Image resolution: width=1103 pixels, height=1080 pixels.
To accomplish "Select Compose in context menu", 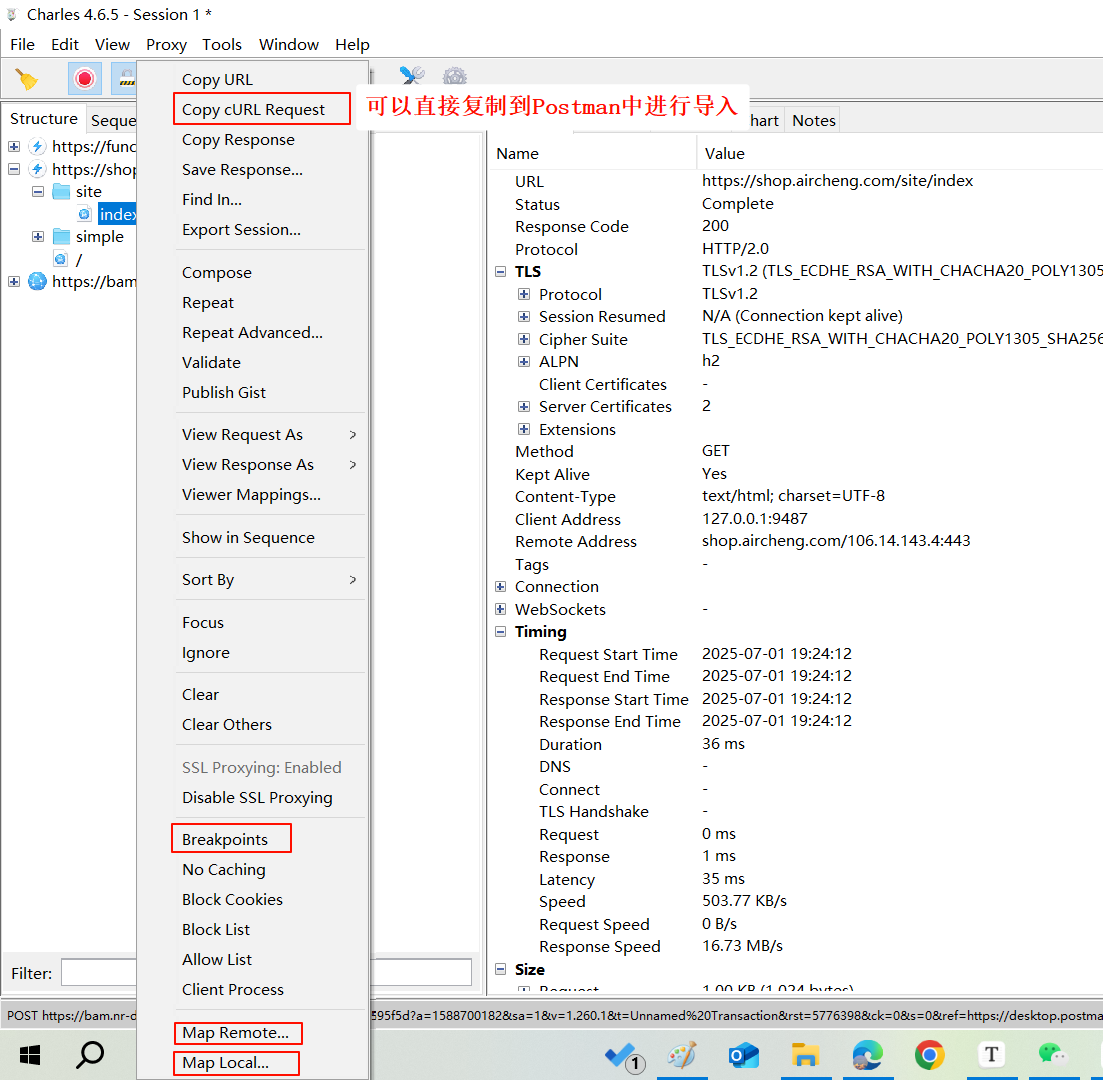I will [217, 273].
